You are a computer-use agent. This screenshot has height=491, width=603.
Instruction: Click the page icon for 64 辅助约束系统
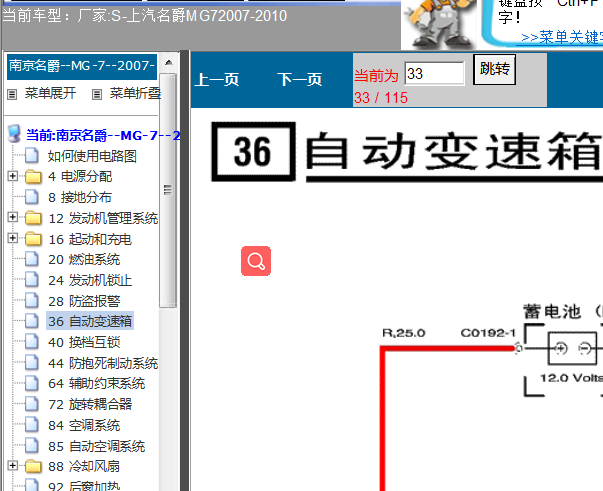pyautogui.click(x=32, y=383)
